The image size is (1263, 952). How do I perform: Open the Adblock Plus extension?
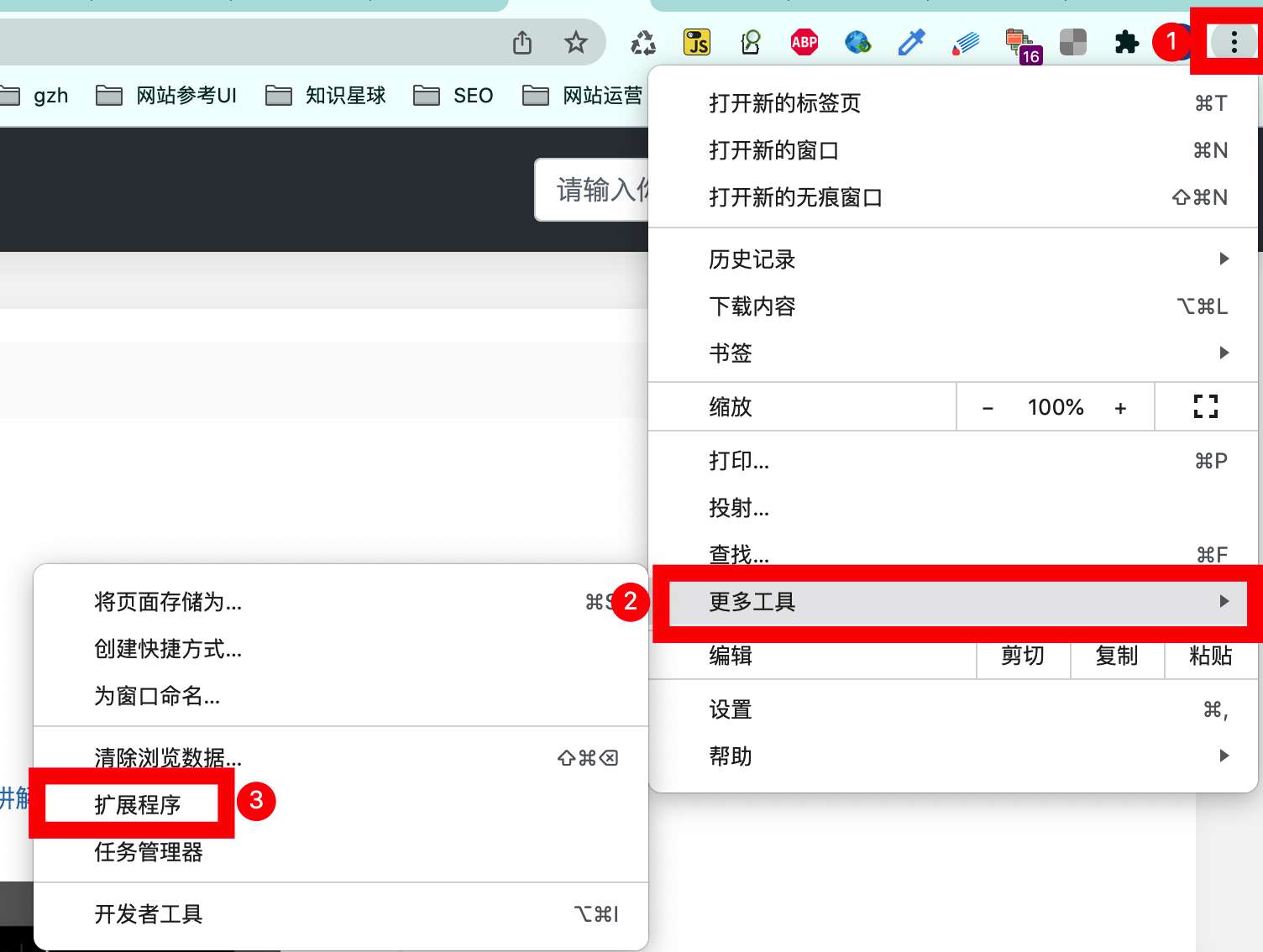tap(804, 41)
